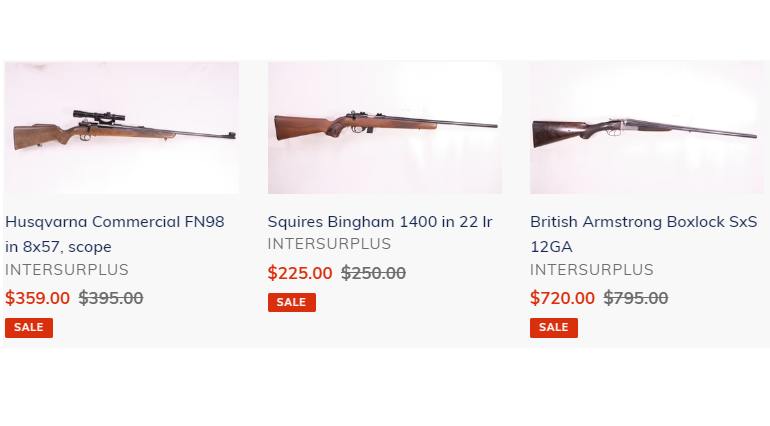Image resolution: width=770 pixels, height=426 pixels.
Task: Click the INTERSURPLUS vendor under the British Armstrong listing
Action: click(592, 270)
